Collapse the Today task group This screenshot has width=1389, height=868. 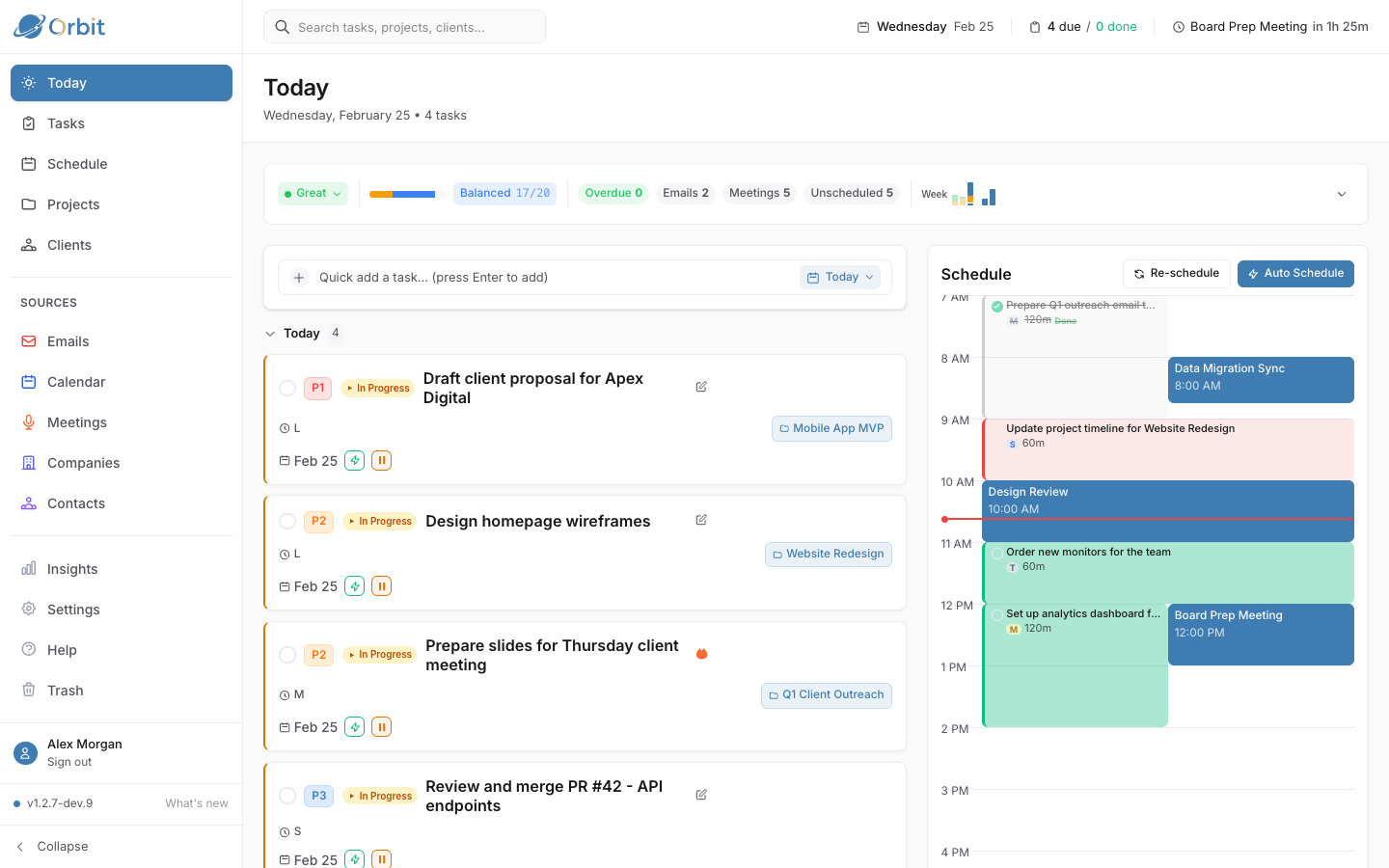pyautogui.click(x=270, y=333)
